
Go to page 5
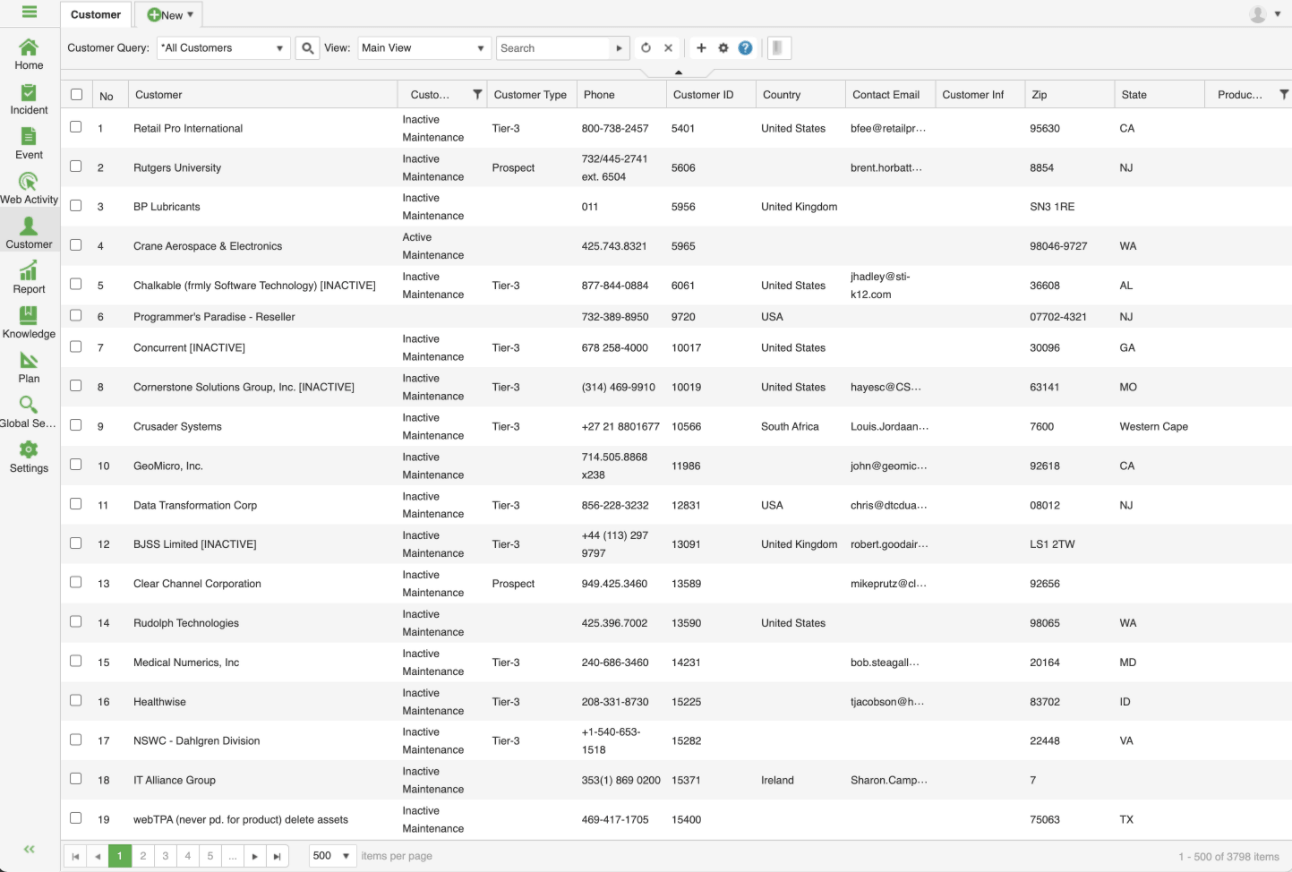(210, 857)
